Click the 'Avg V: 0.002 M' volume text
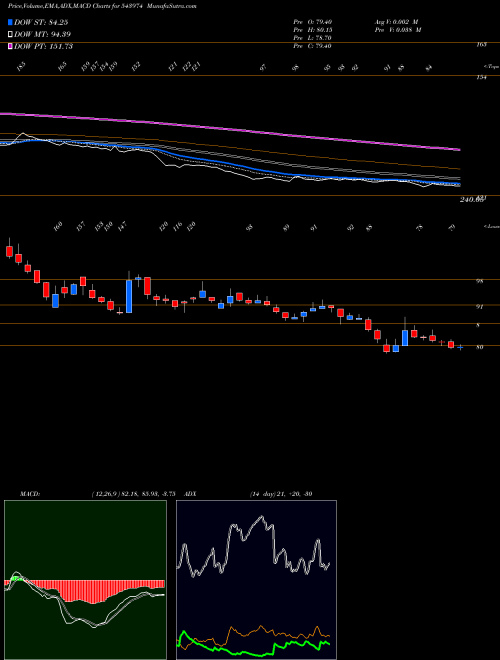Image resolution: width=500 pixels, height=660 pixels. click(x=397, y=22)
